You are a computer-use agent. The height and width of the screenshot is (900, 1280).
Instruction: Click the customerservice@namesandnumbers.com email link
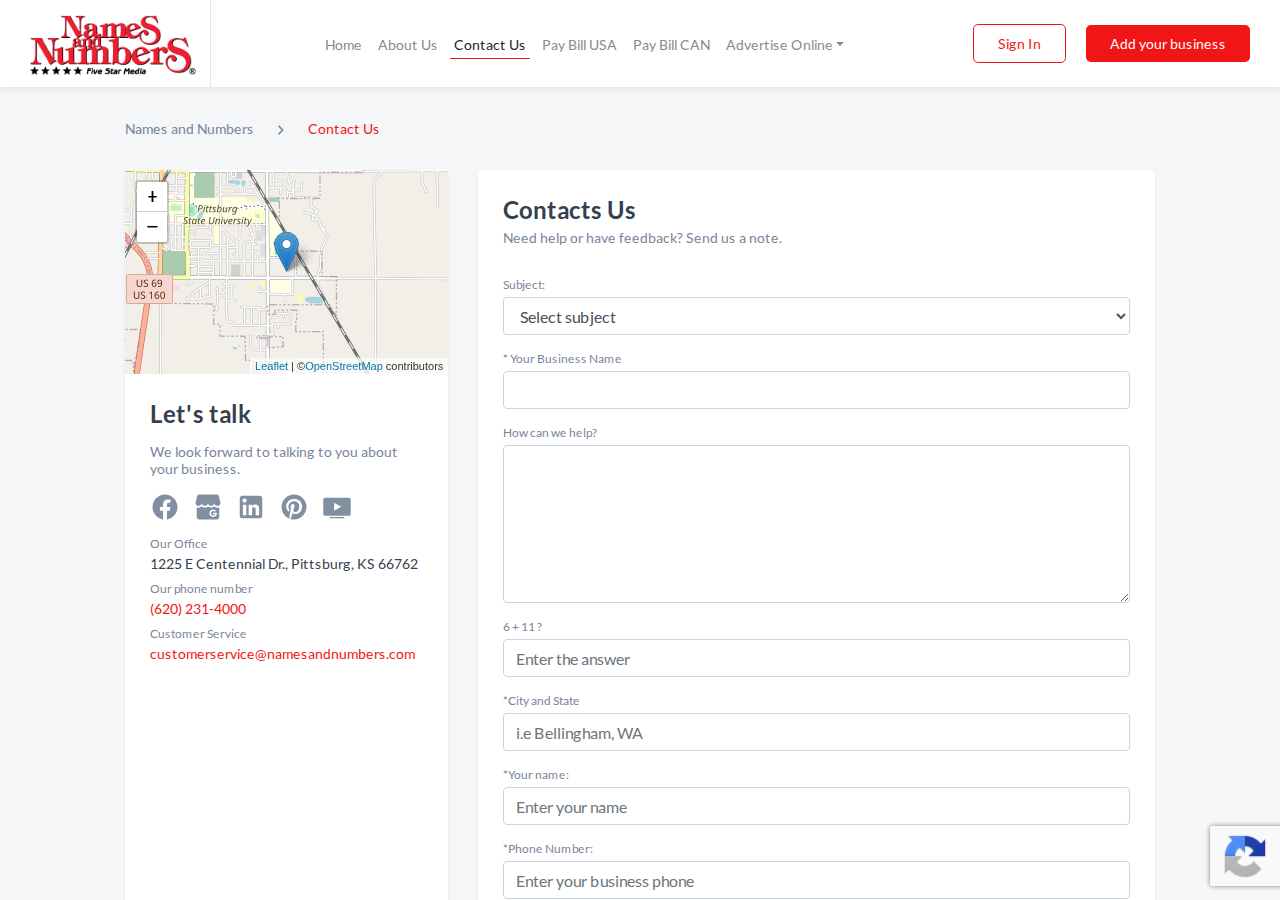point(282,654)
